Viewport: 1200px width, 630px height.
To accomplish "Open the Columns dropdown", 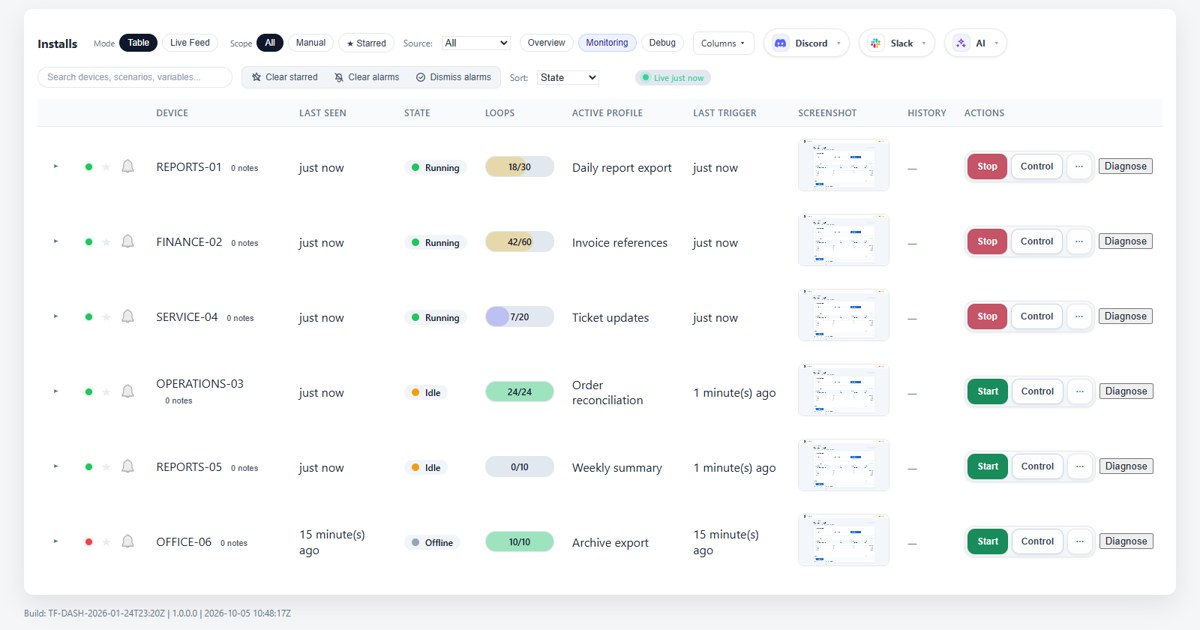I will point(724,43).
